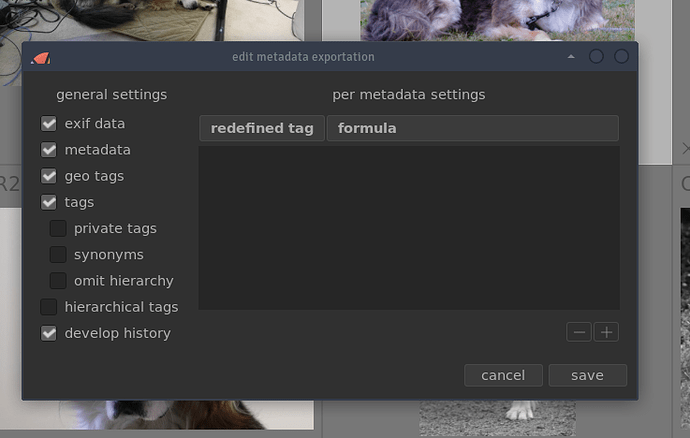The height and width of the screenshot is (438, 690).
Task: Uncheck the tags checkbox
Action: 49,202
